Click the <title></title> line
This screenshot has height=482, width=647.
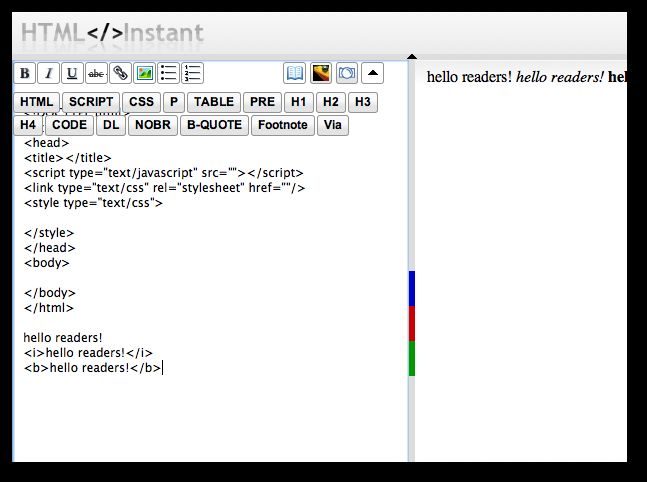[68, 158]
